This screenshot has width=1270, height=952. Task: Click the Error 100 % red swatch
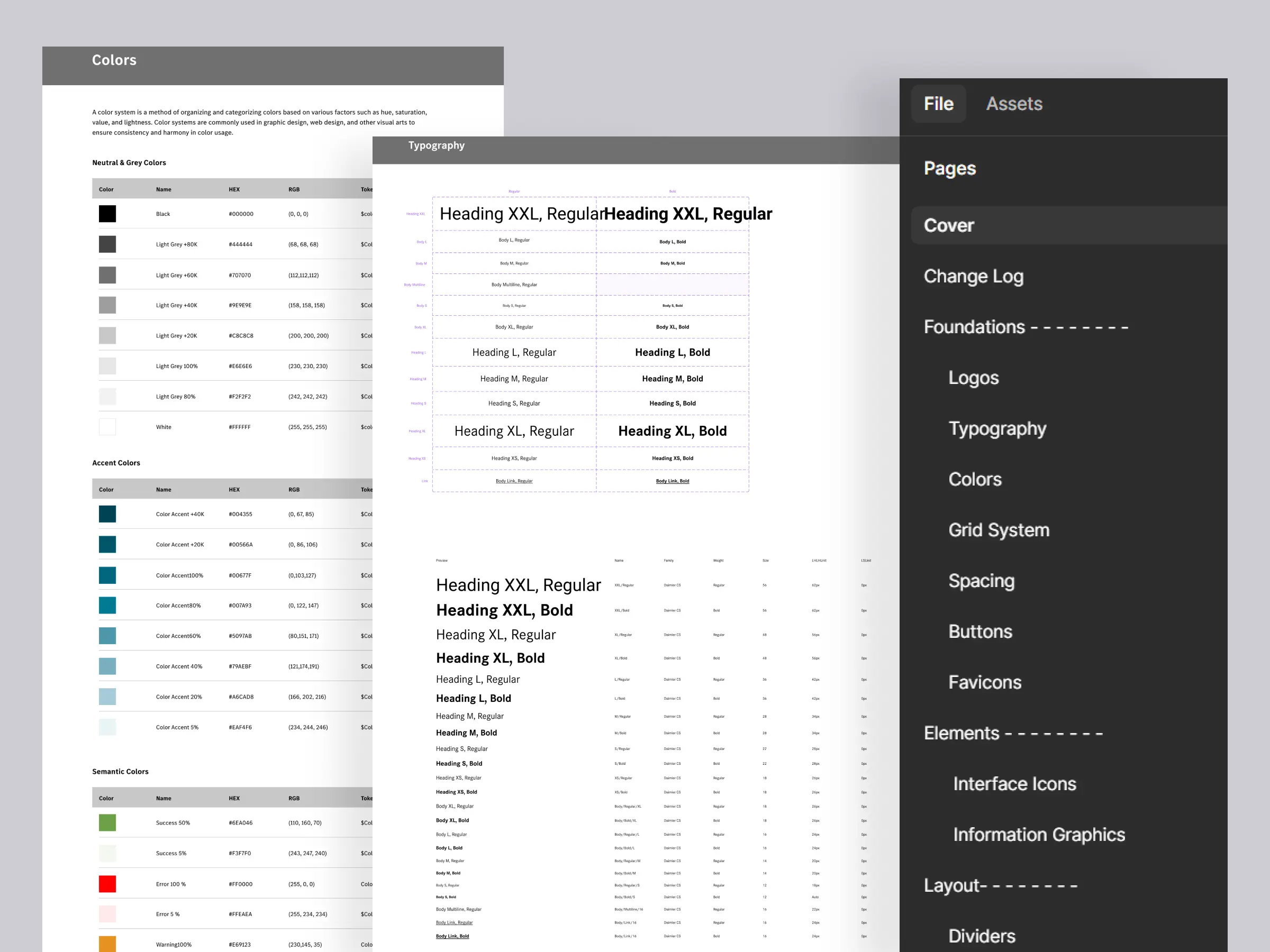(x=107, y=884)
